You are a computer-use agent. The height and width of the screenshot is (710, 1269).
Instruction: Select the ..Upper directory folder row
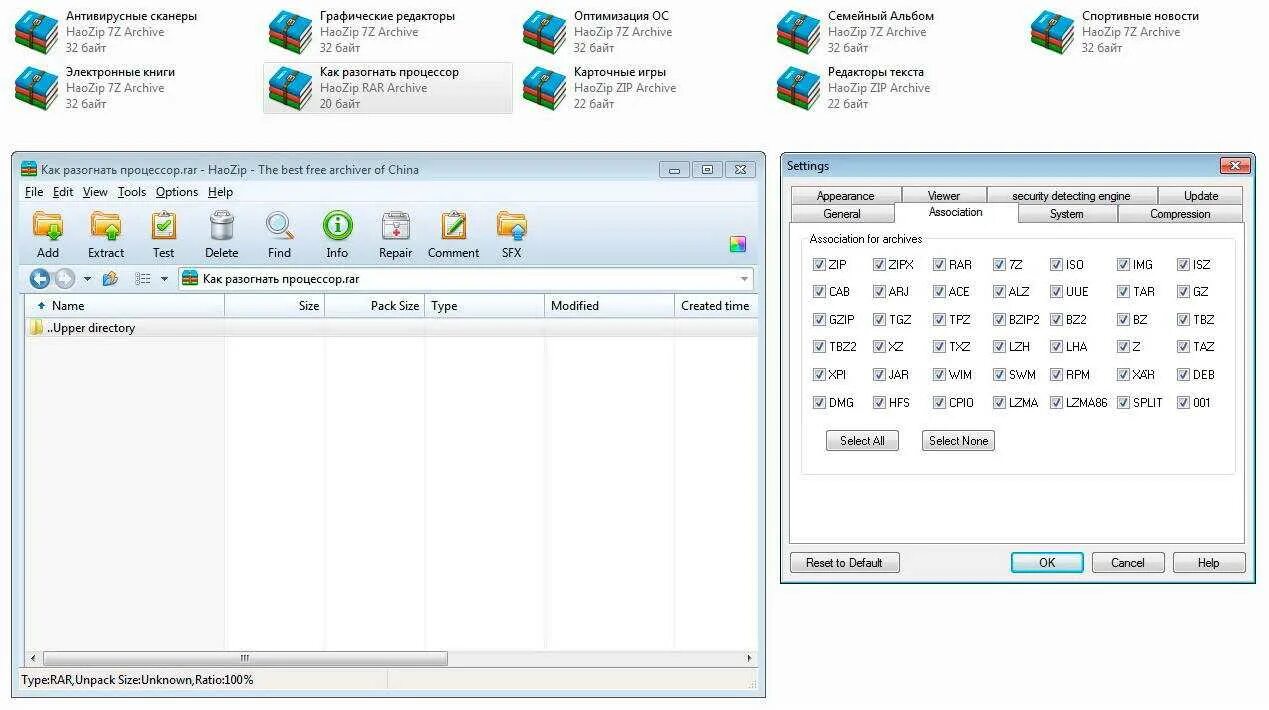tap(390, 328)
